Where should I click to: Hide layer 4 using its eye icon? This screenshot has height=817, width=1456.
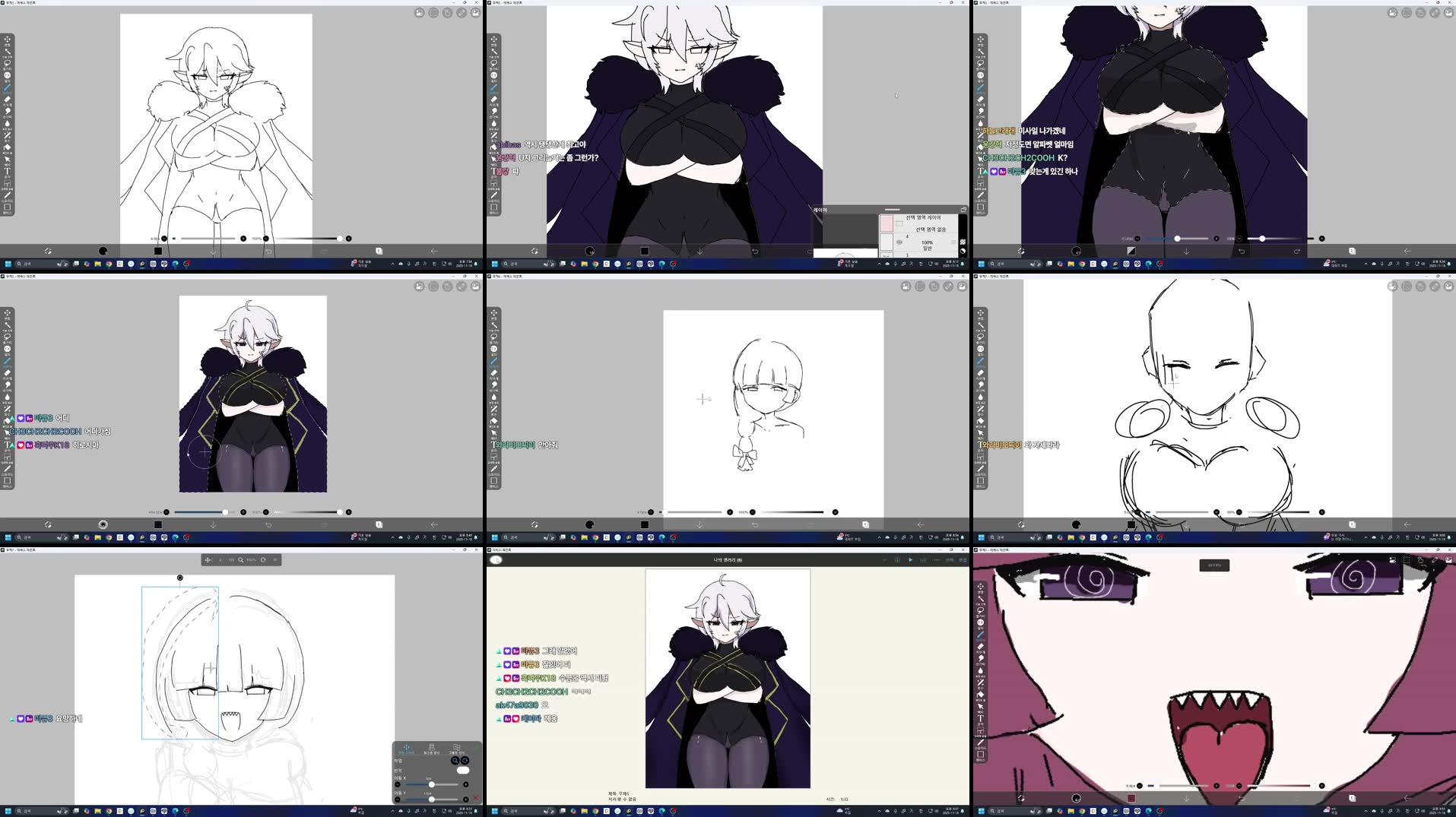[899, 242]
